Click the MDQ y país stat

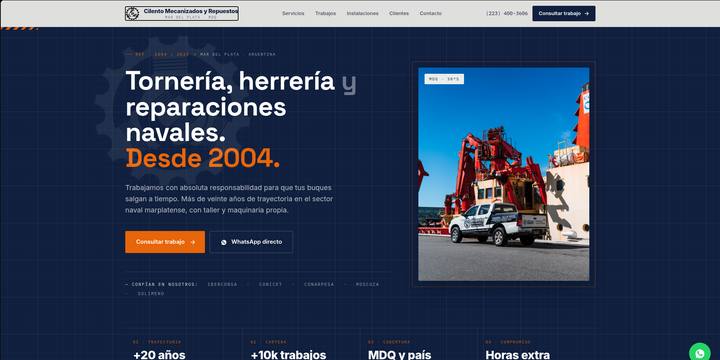pos(399,355)
